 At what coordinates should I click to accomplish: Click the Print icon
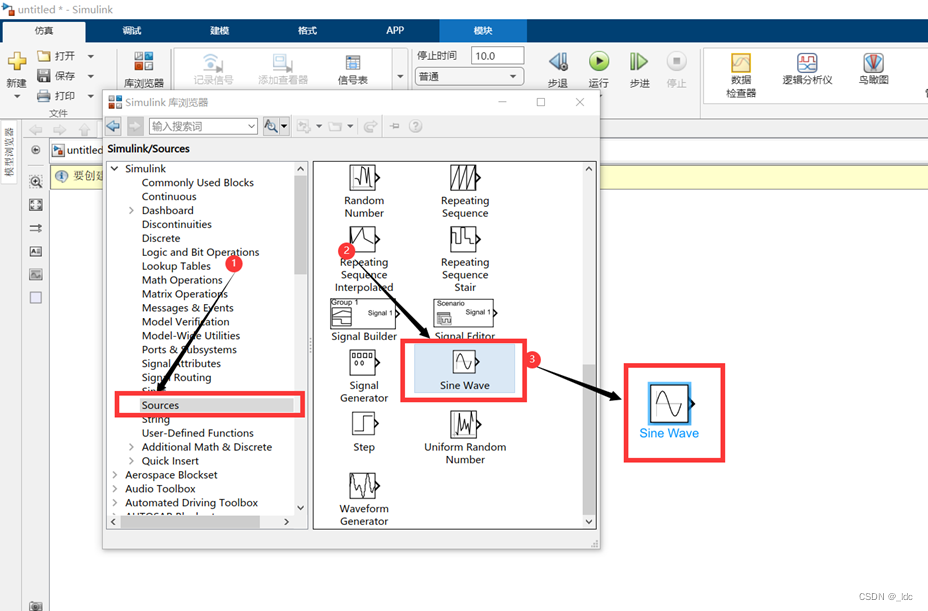pyautogui.click(x=43, y=95)
